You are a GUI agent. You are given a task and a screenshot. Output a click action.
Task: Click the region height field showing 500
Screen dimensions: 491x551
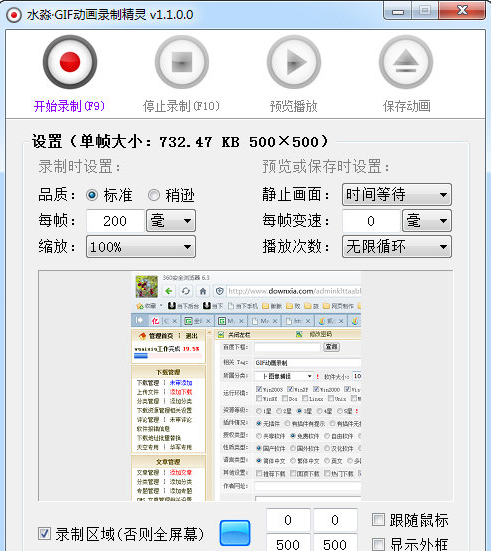(x=335, y=543)
